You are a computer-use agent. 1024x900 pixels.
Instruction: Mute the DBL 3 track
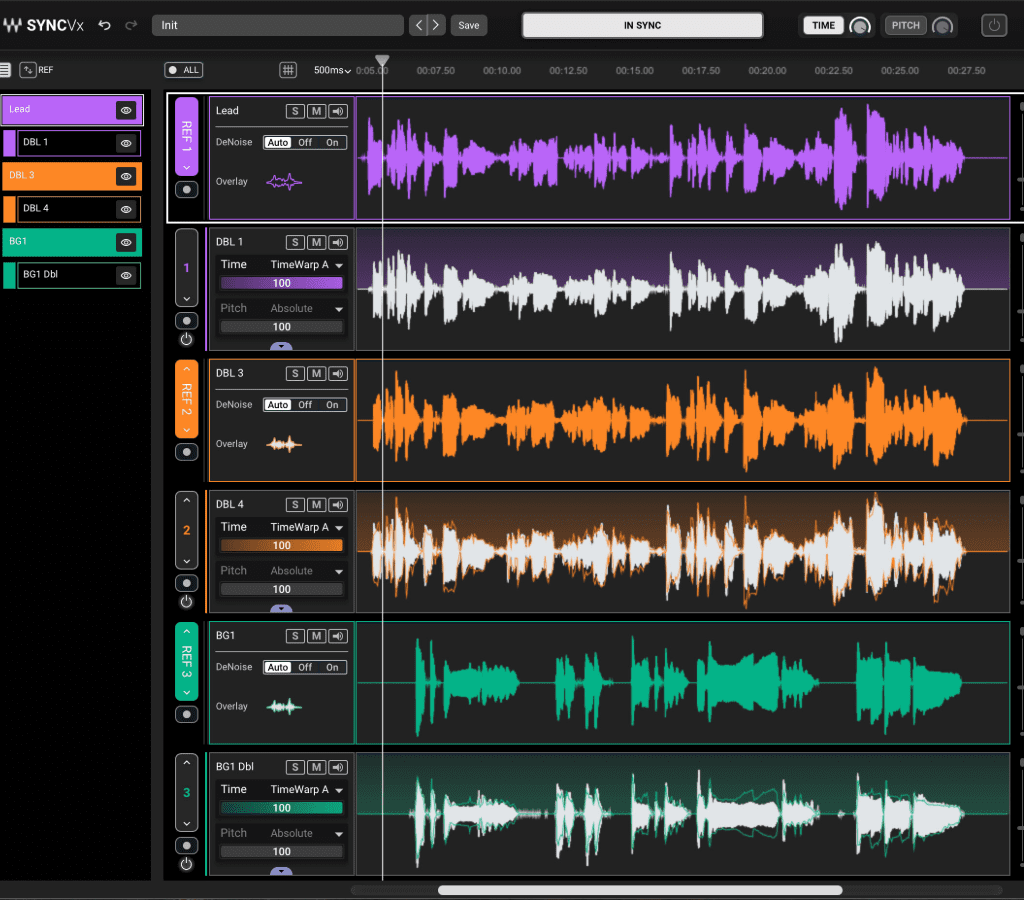pyautogui.click(x=316, y=373)
